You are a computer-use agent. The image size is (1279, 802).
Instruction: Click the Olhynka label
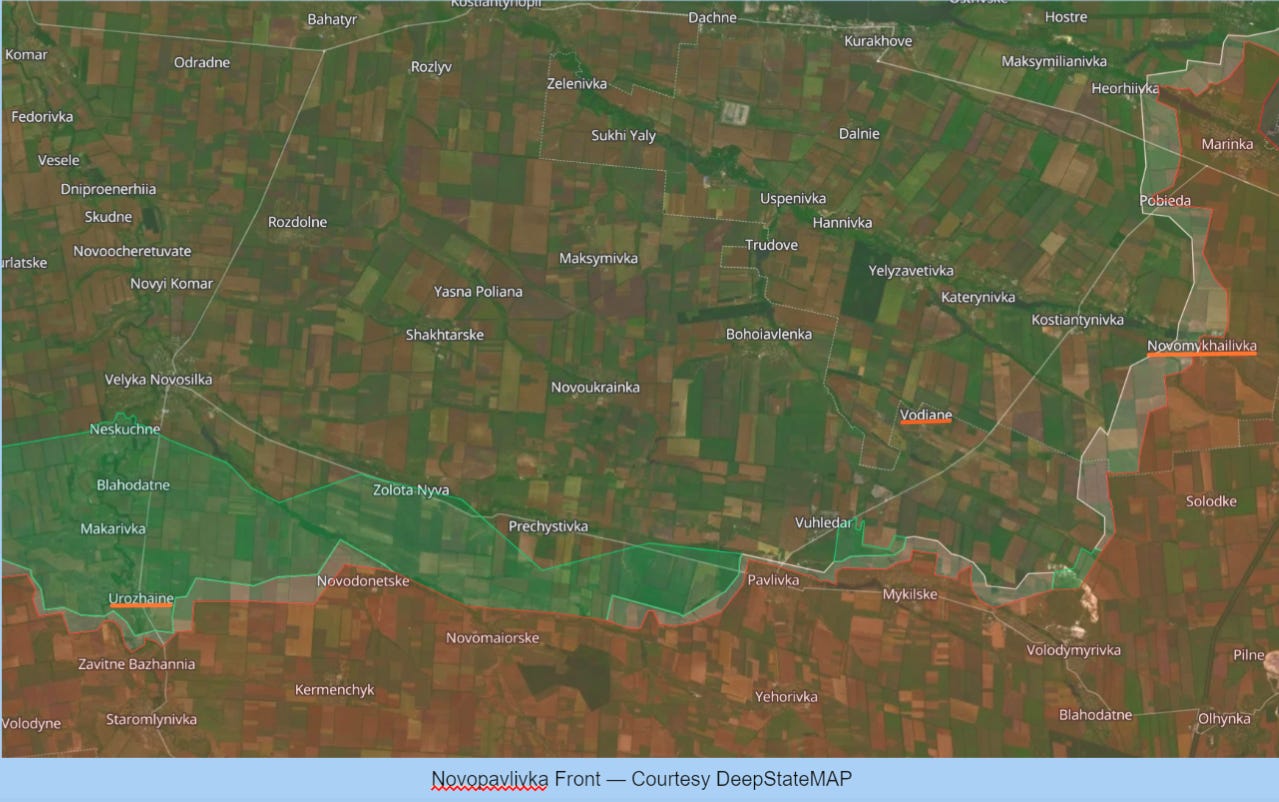1225,718
